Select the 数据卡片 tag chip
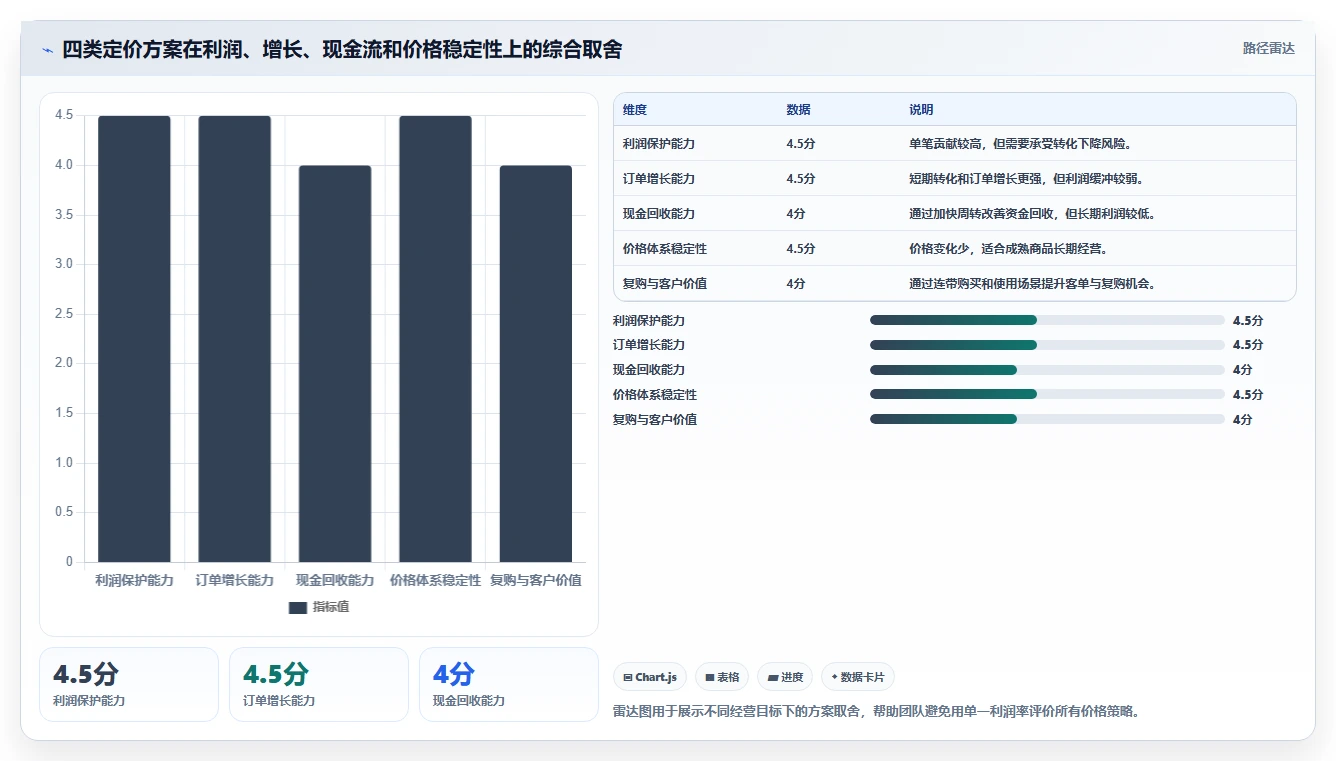 pos(858,677)
